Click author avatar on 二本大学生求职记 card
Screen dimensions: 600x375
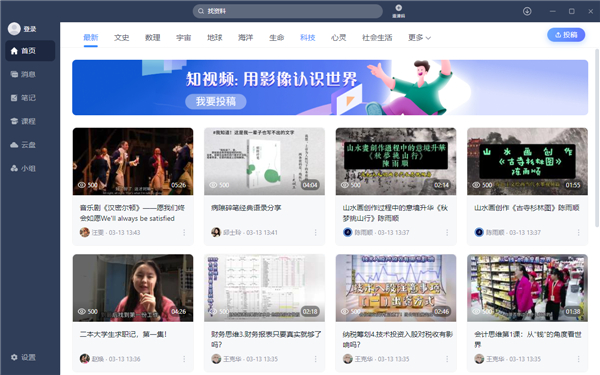(x=85, y=359)
